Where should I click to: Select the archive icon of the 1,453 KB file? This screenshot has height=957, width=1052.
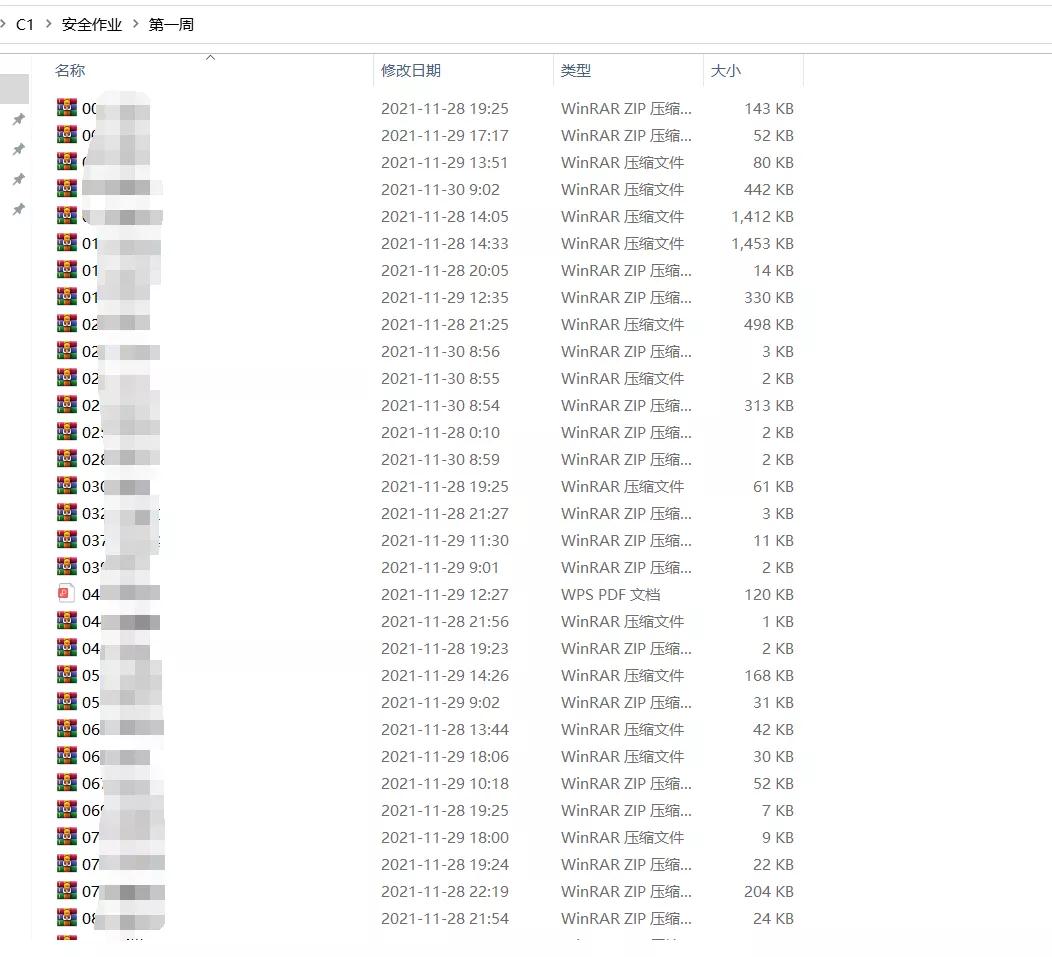(x=67, y=243)
